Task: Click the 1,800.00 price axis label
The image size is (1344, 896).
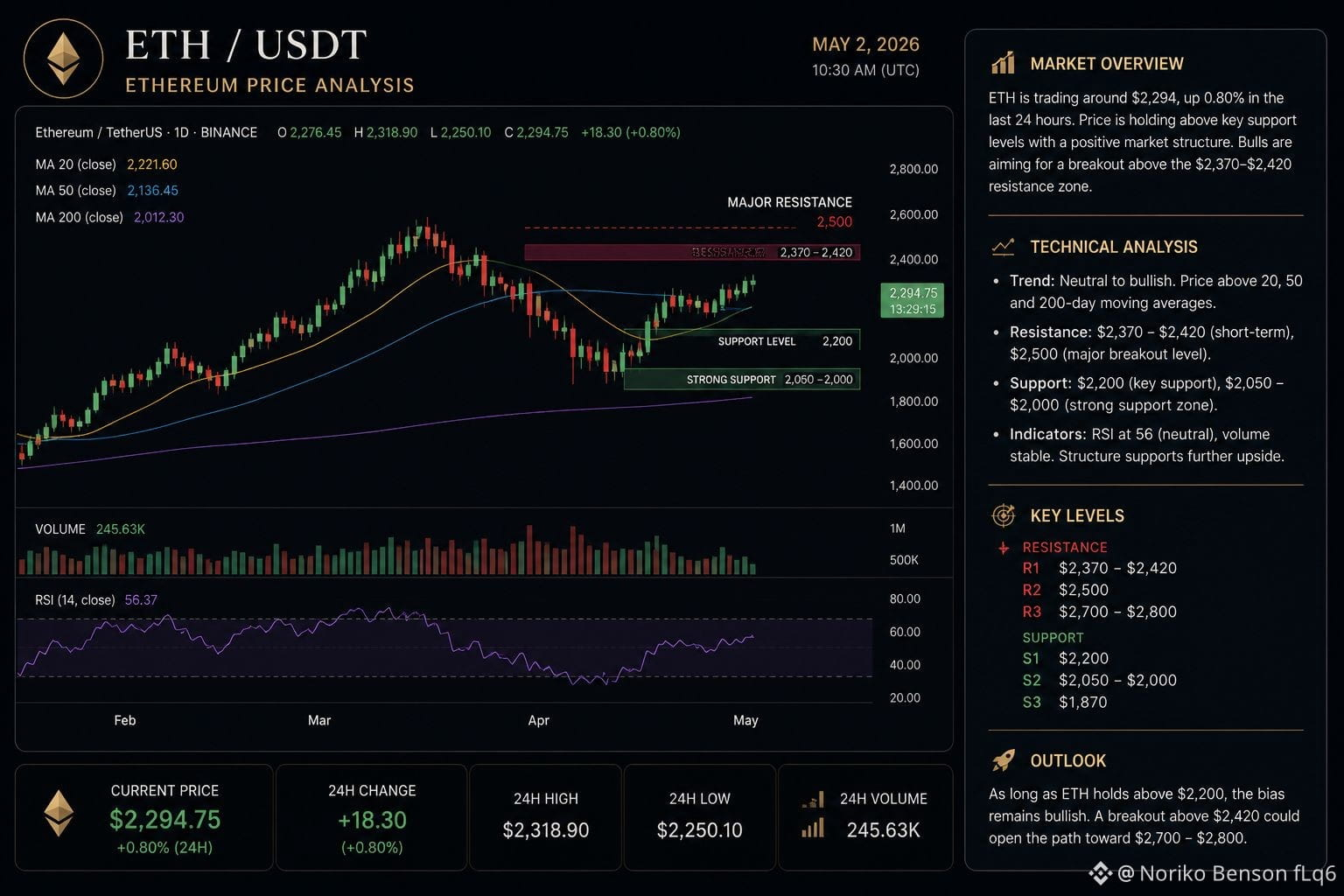Action: click(913, 402)
